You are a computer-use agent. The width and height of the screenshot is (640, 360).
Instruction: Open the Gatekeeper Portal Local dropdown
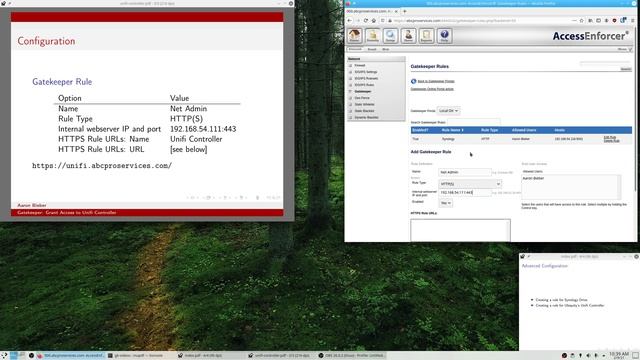(449, 111)
